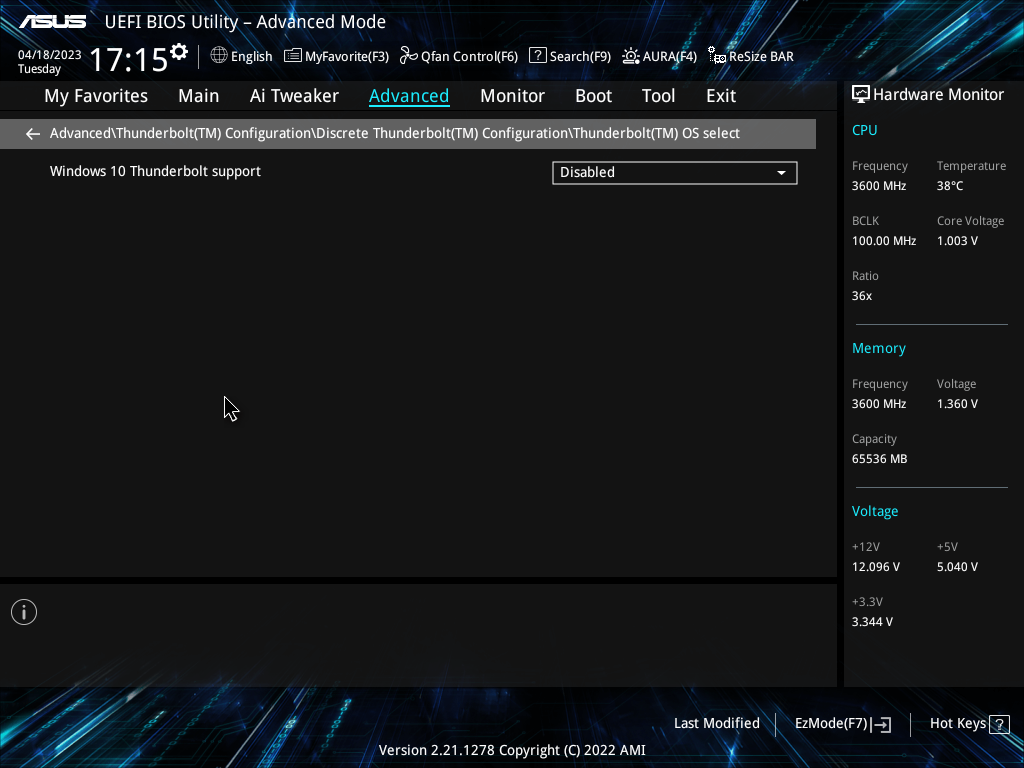This screenshot has width=1024, height=768.
Task: Switch to EzMode(F7)
Action: [831, 724]
